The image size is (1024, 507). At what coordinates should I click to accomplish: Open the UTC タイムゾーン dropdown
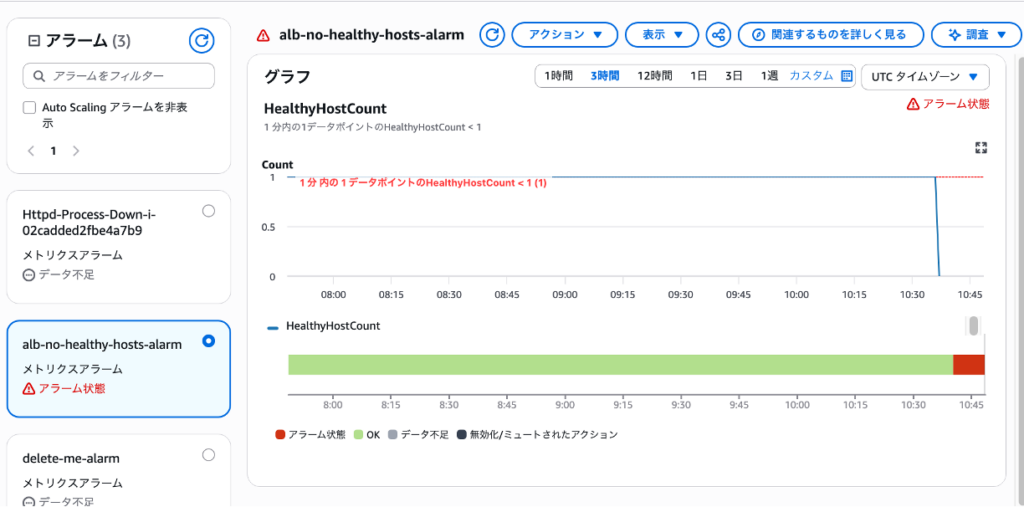tap(925, 76)
